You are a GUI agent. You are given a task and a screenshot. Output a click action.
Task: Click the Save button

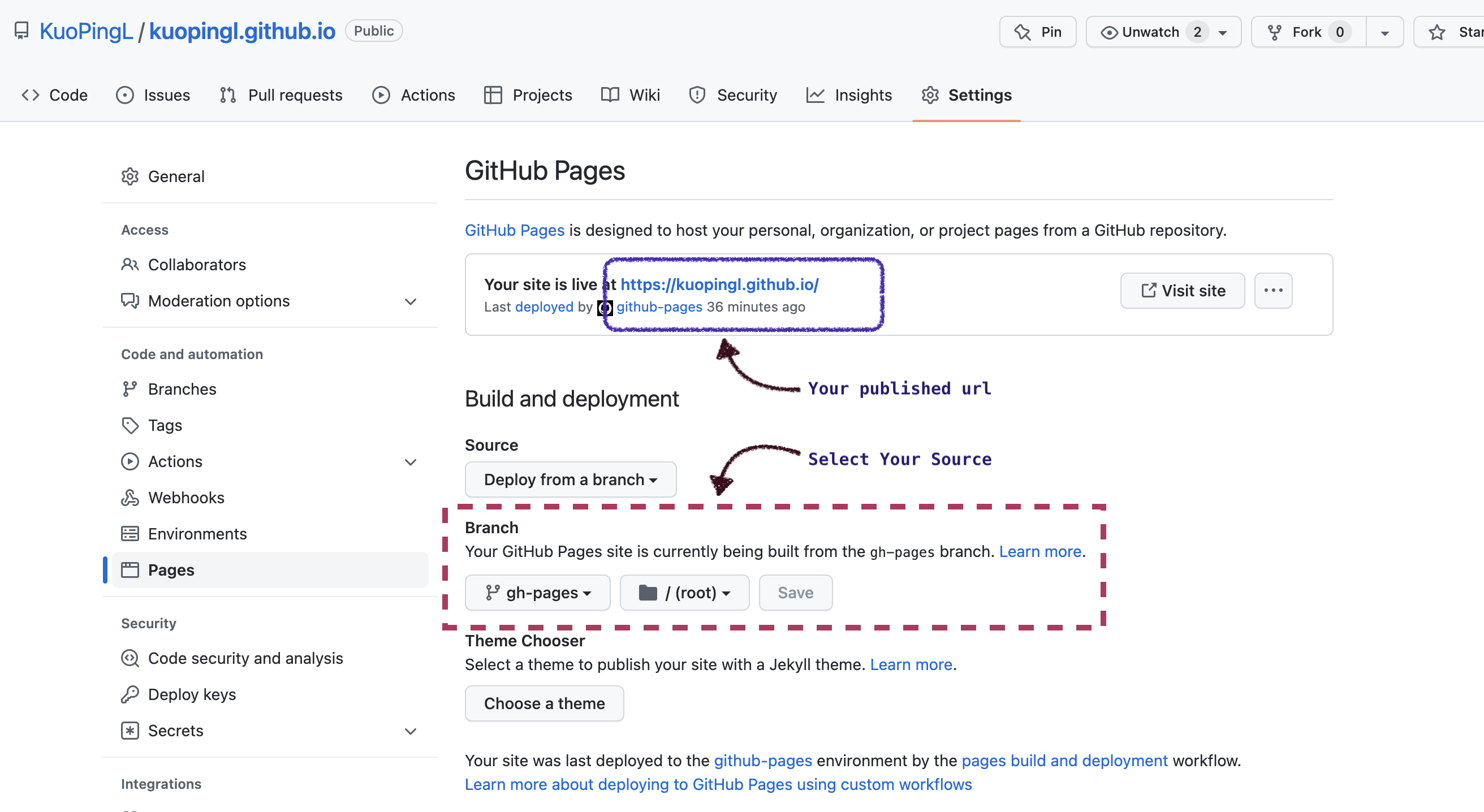pyautogui.click(x=796, y=593)
